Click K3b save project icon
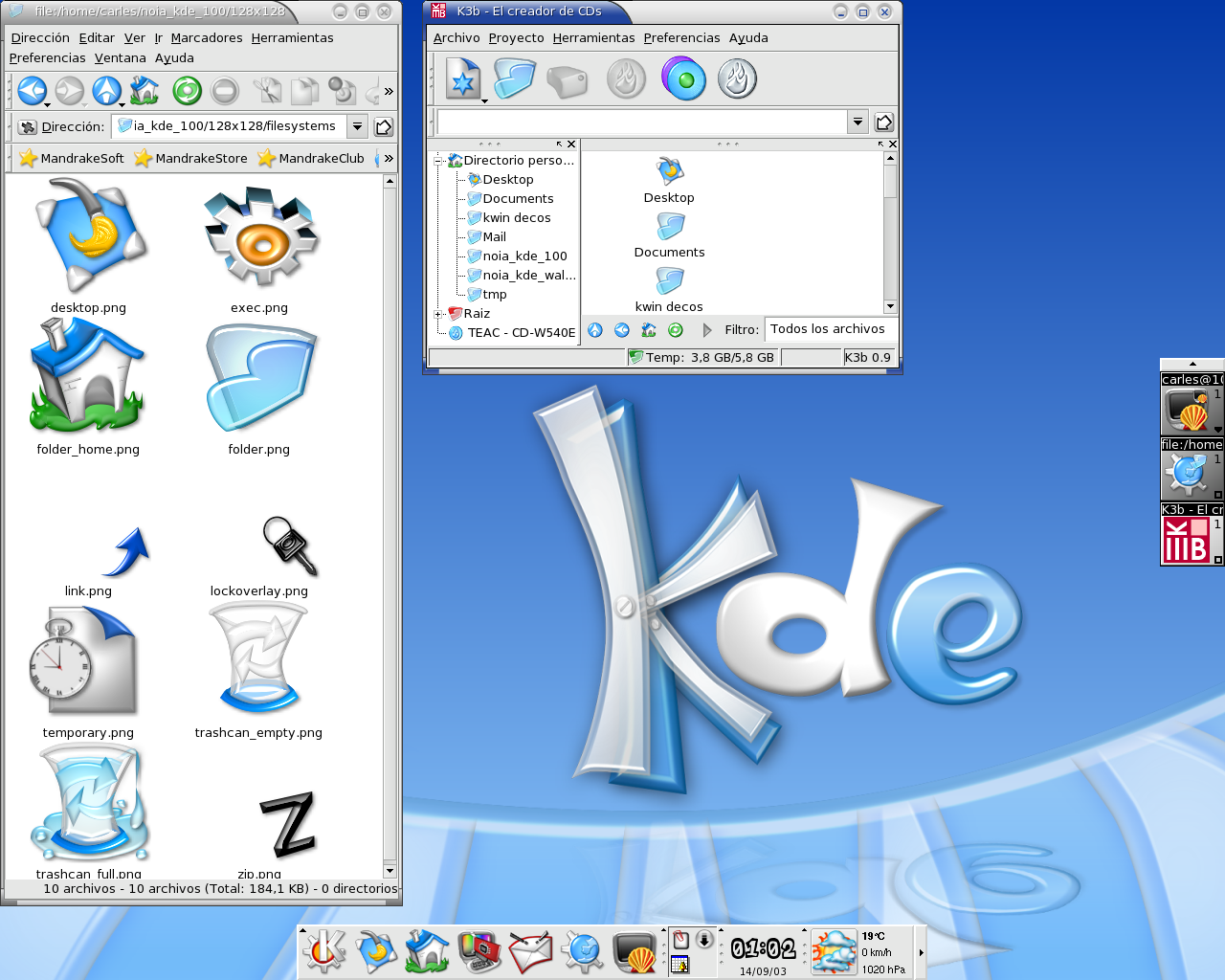This screenshot has height=980, width=1225. 567,80
